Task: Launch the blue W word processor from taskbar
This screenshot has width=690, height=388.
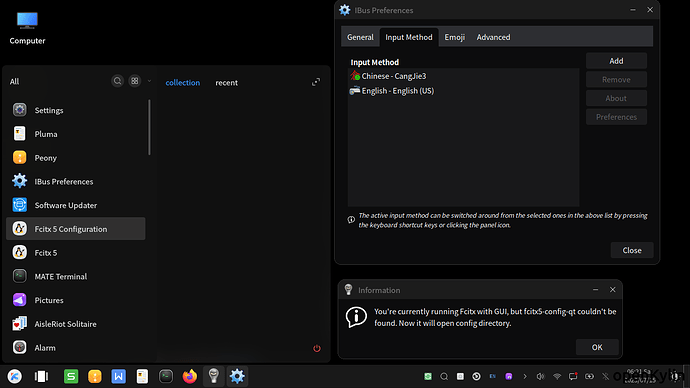Action: tap(118, 376)
